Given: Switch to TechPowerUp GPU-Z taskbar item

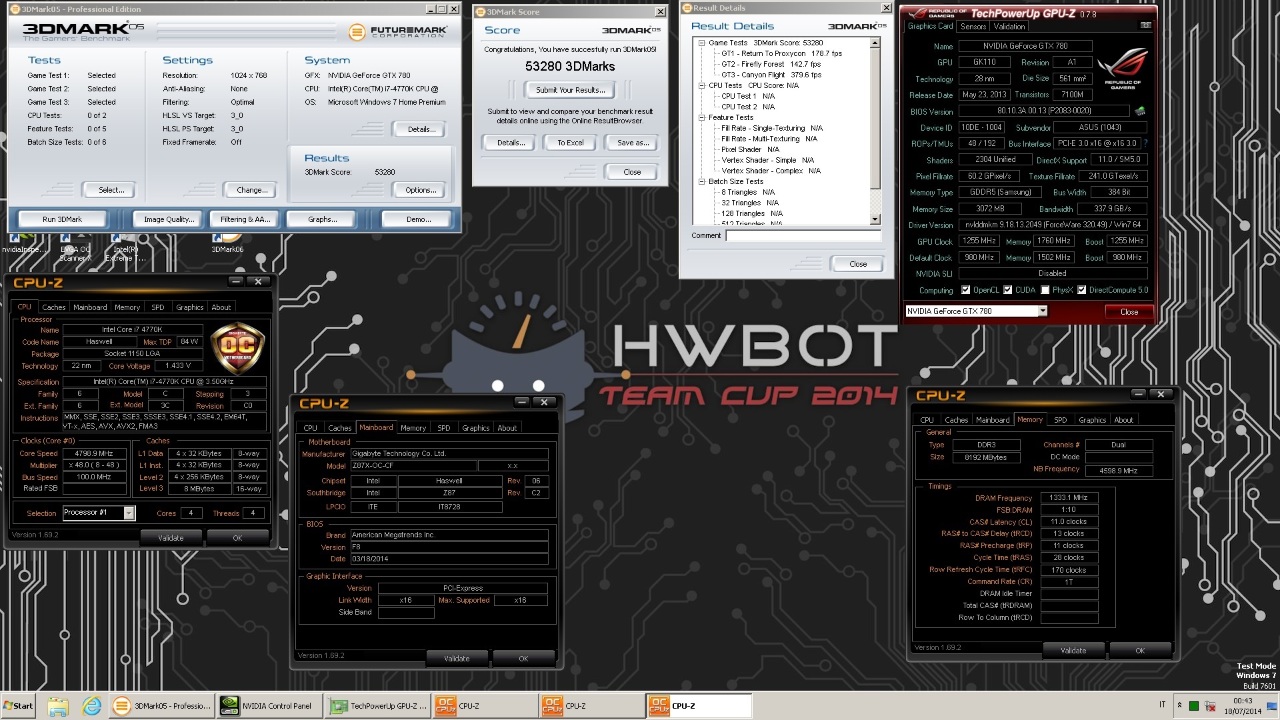Looking at the screenshot, I should pos(378,706).
